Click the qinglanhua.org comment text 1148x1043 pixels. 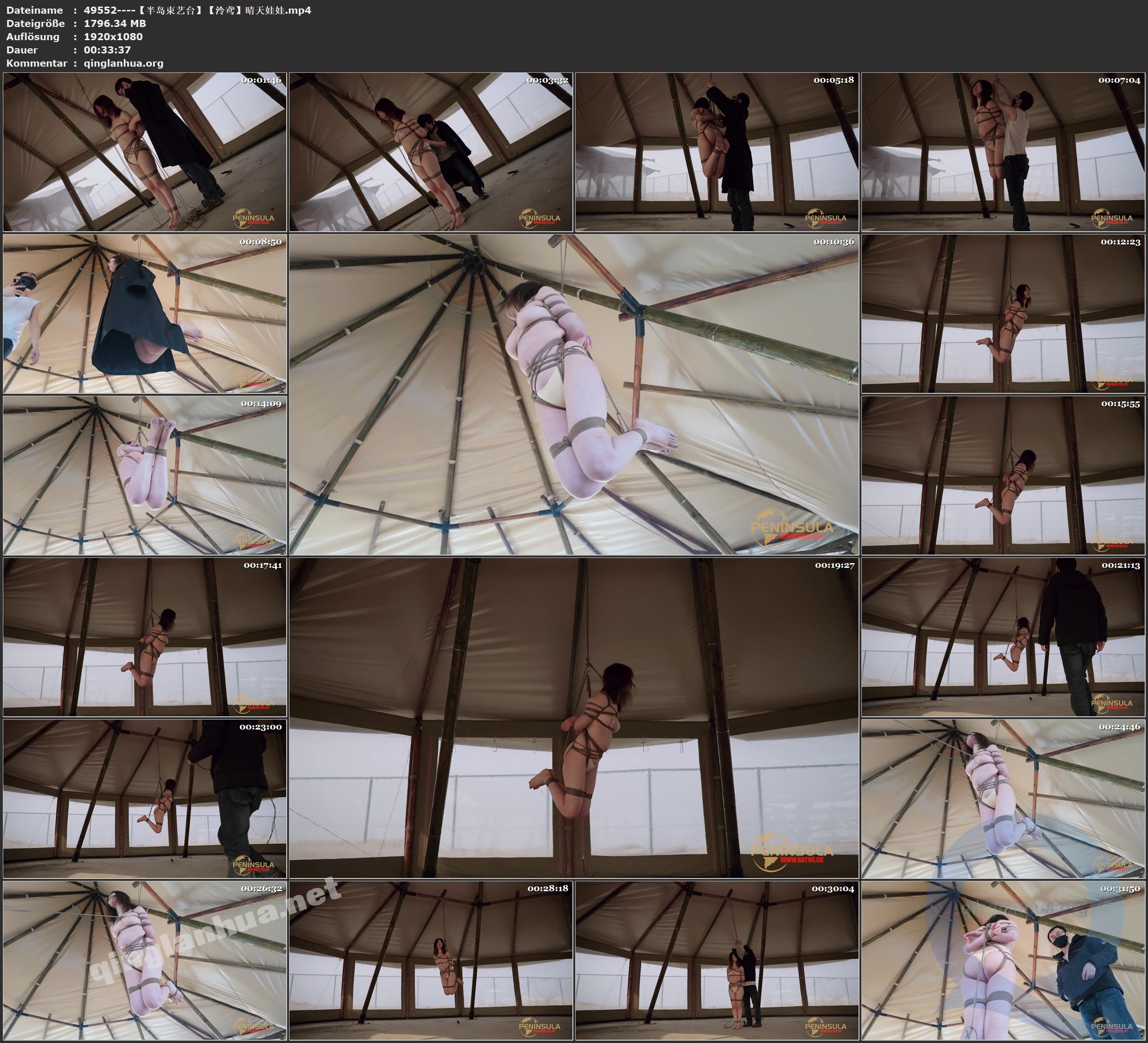click(123, 63)
